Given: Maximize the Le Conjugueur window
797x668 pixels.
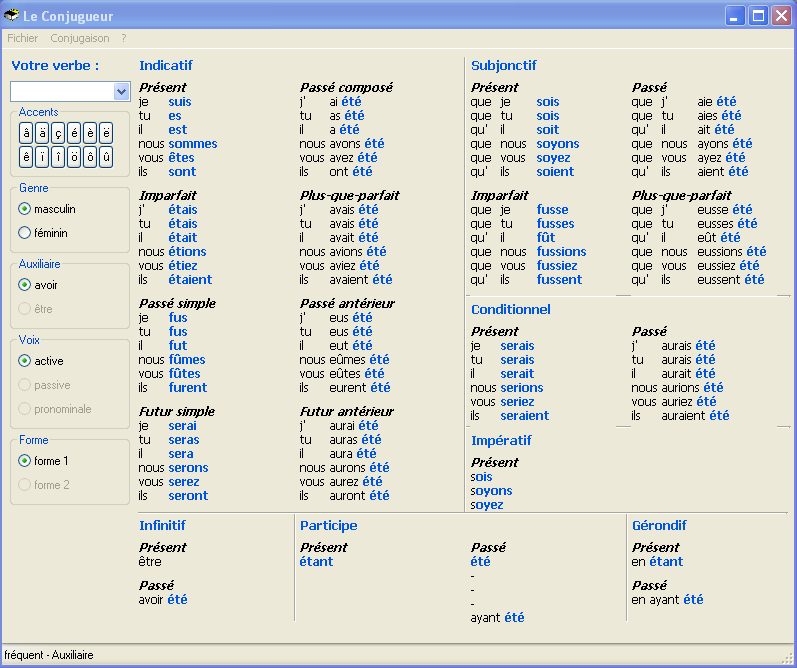Looking at the screenshot, I should click(x=758, y=15).
